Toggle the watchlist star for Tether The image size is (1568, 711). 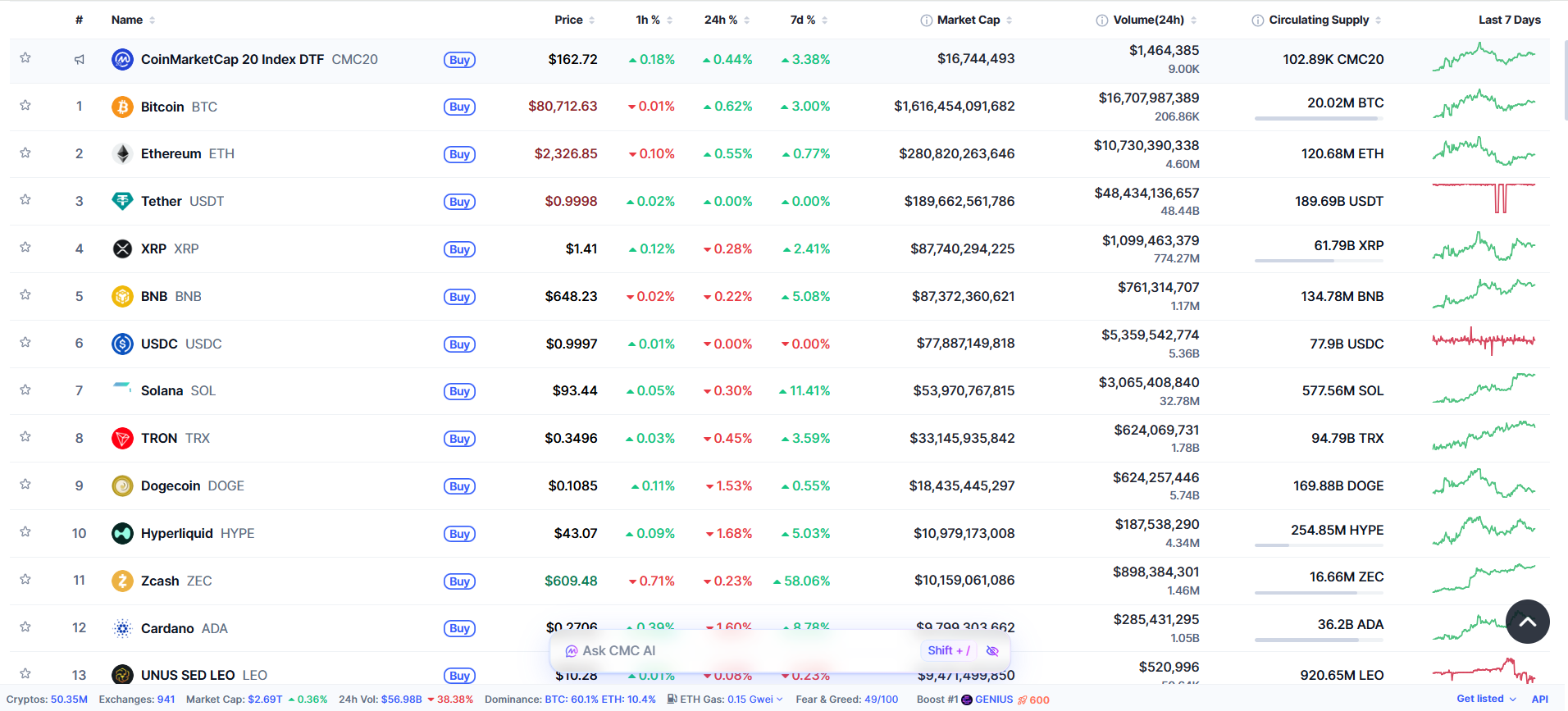coord(25,199)
